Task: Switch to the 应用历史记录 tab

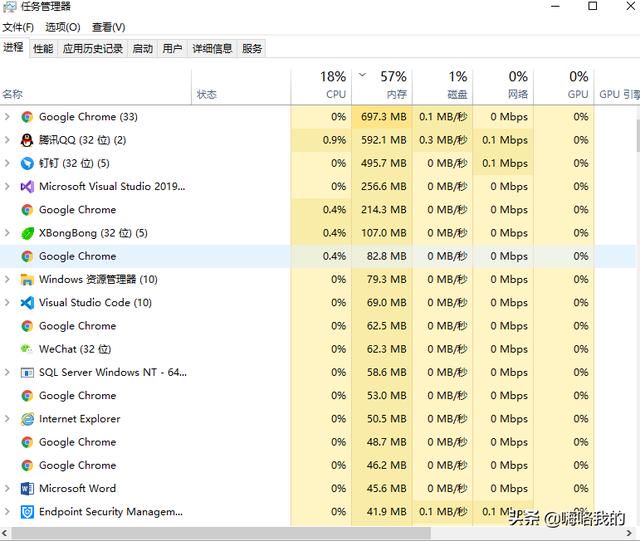Action: click(x=93, y=49)
